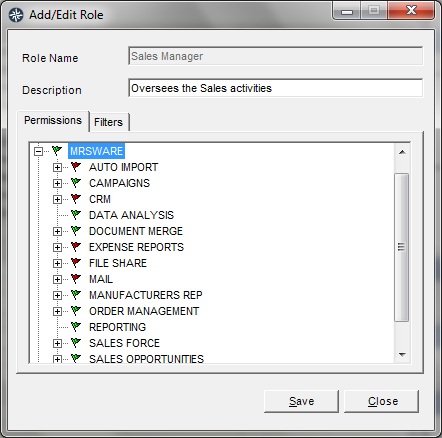
Task: Switch to the Filters tab
Action: tap(109, 122)
